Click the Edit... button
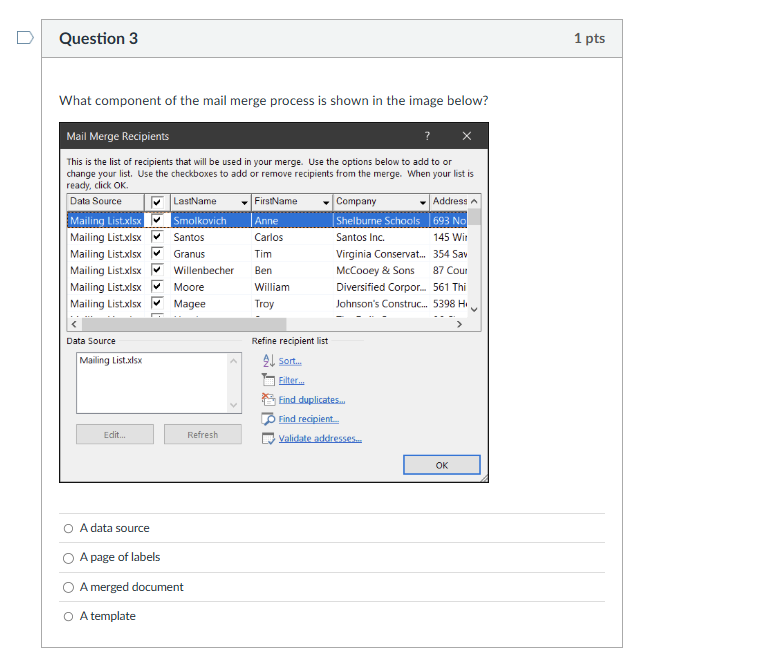This screenshot has width=774, height=655. tap(115, 434)
